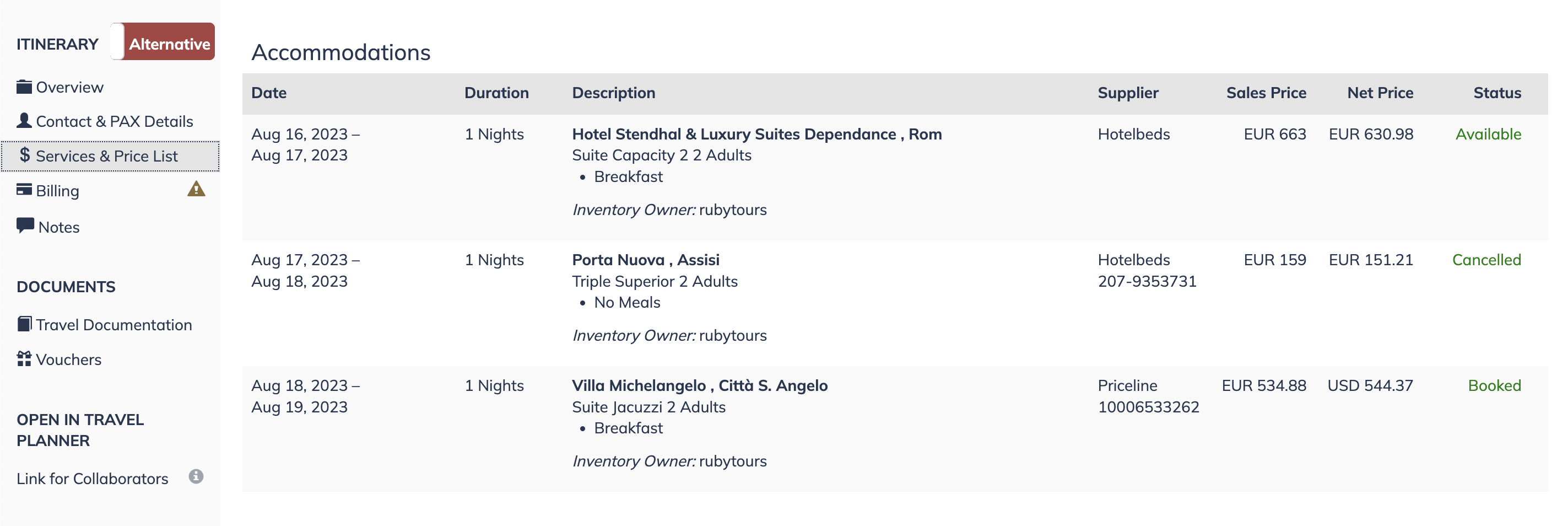
Task: Click the Billing credit card icon
Action: pyautogui.click(x=24, y=190)
